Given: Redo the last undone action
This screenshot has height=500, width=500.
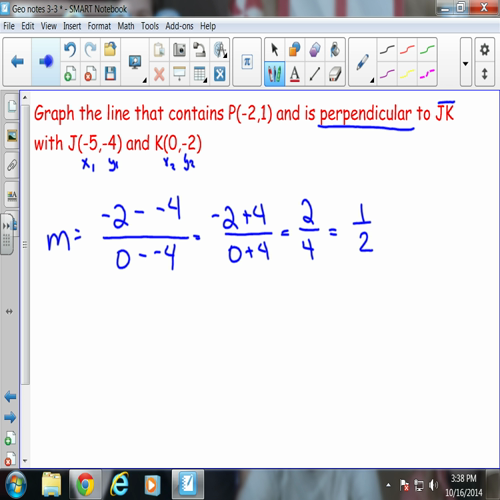Looking at the screenshot, I should (90, 50).
